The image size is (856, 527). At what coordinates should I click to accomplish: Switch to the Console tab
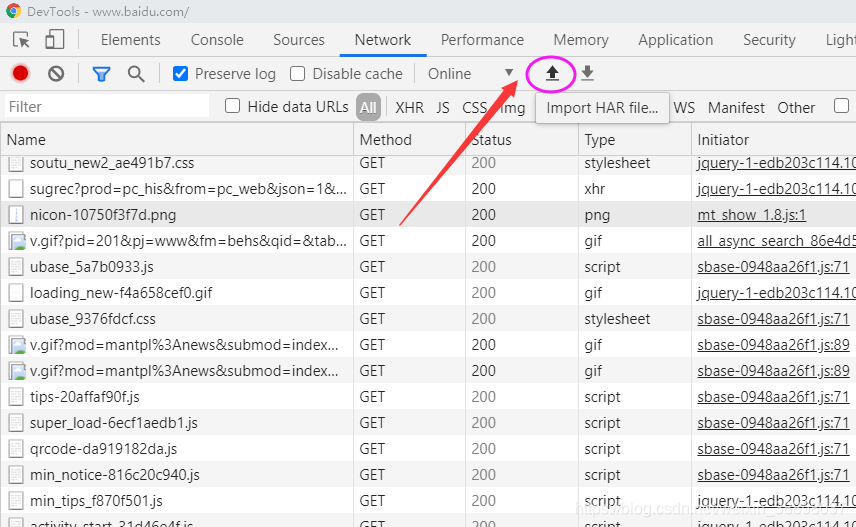pyautogui.click(x=217, y=40)
